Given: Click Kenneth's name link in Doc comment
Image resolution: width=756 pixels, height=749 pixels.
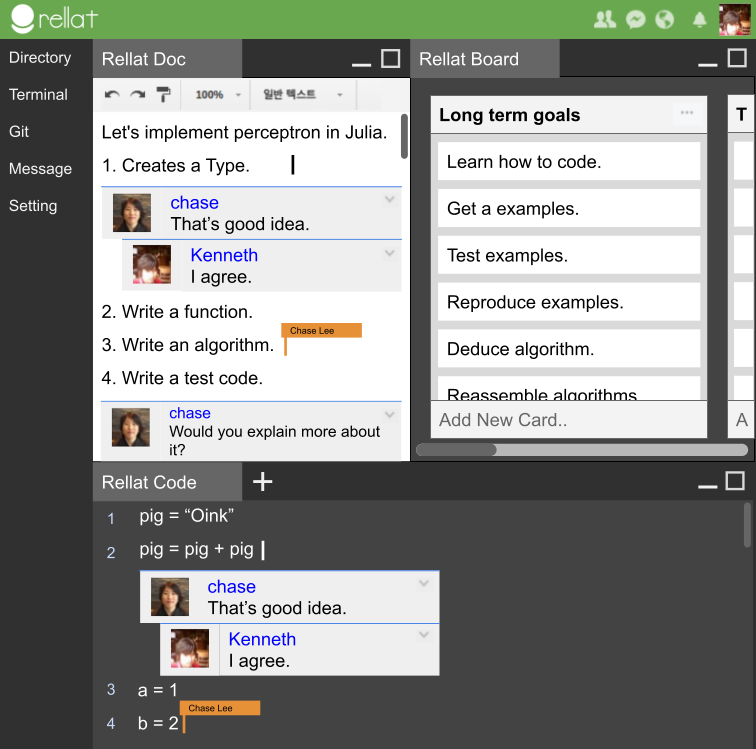Looking at the screenshot, I should point(224,255).
